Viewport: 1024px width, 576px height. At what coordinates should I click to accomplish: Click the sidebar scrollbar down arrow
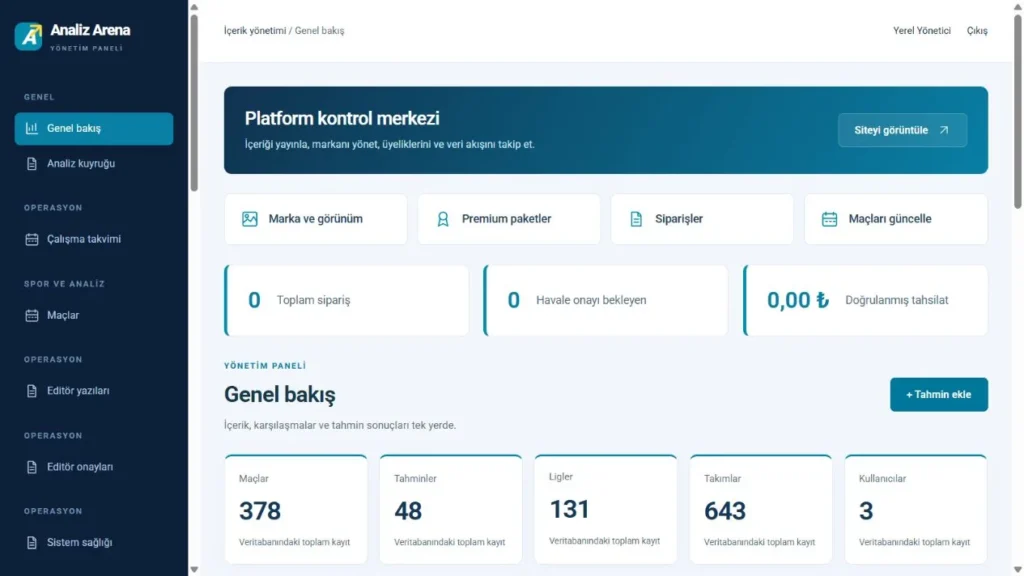pos(194,569)
